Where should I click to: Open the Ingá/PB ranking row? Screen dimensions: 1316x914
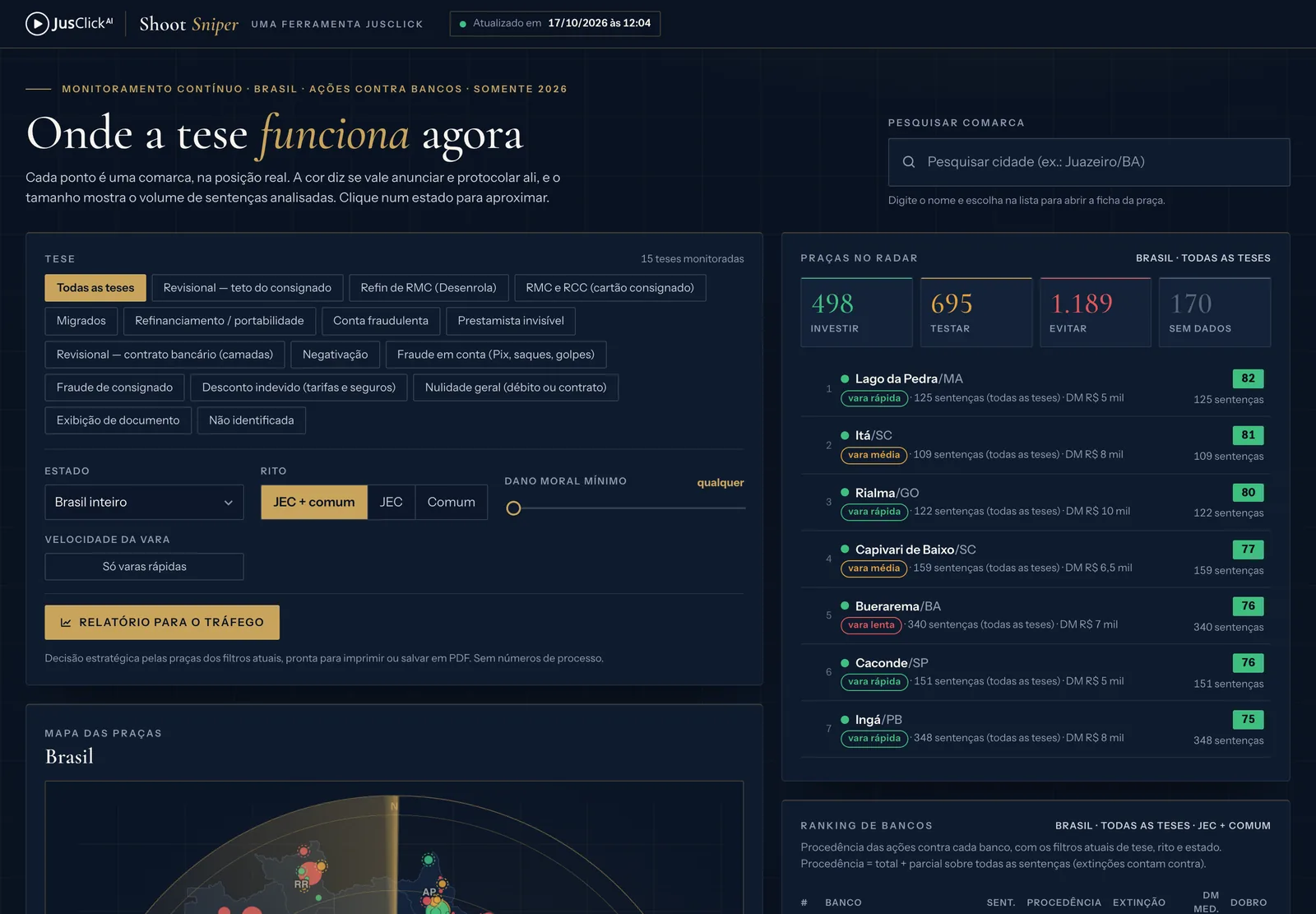point(1036,729)
